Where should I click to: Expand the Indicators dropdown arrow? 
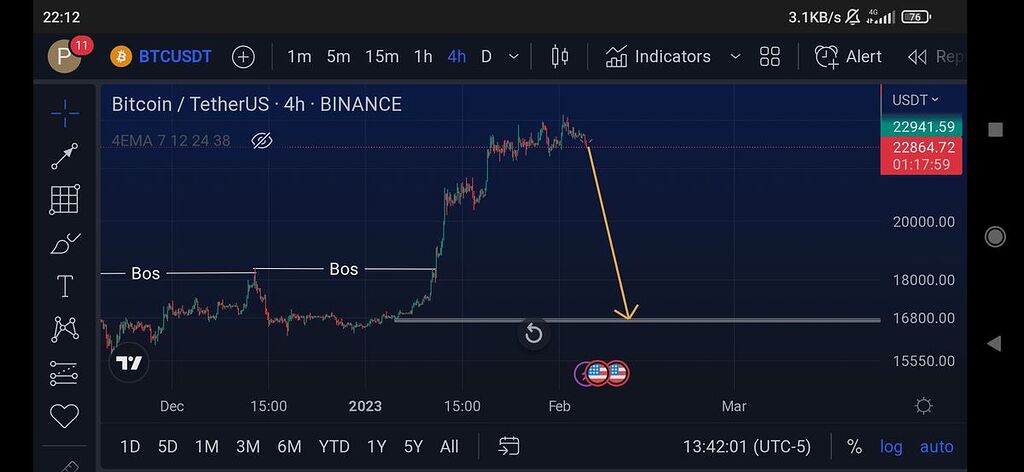click(735, 56)
